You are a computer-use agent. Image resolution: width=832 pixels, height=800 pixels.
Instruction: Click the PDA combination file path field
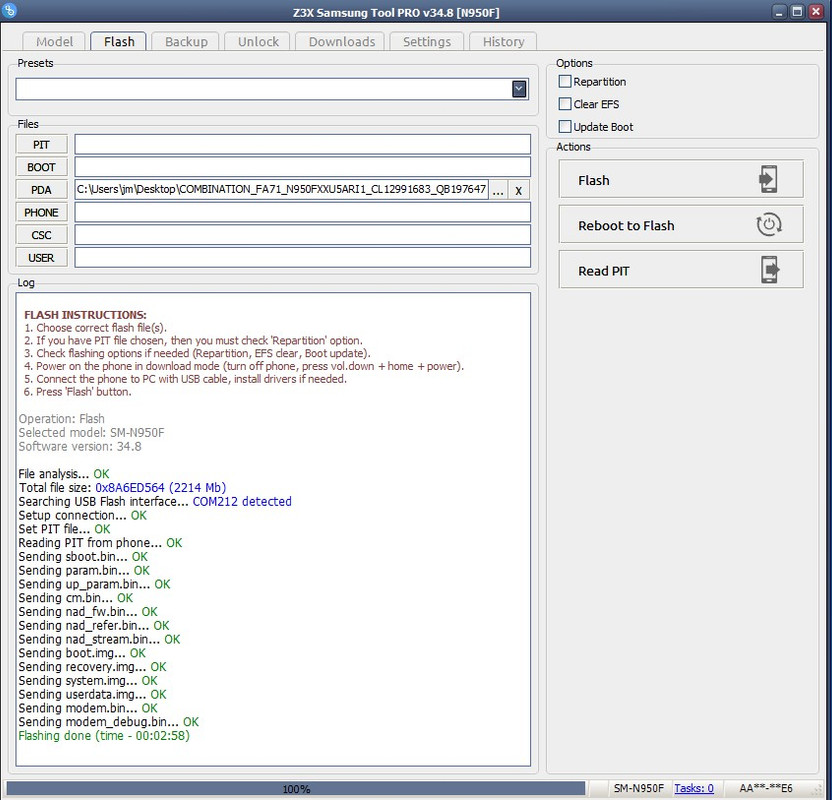pyautogui.click(x=281, y=189)
